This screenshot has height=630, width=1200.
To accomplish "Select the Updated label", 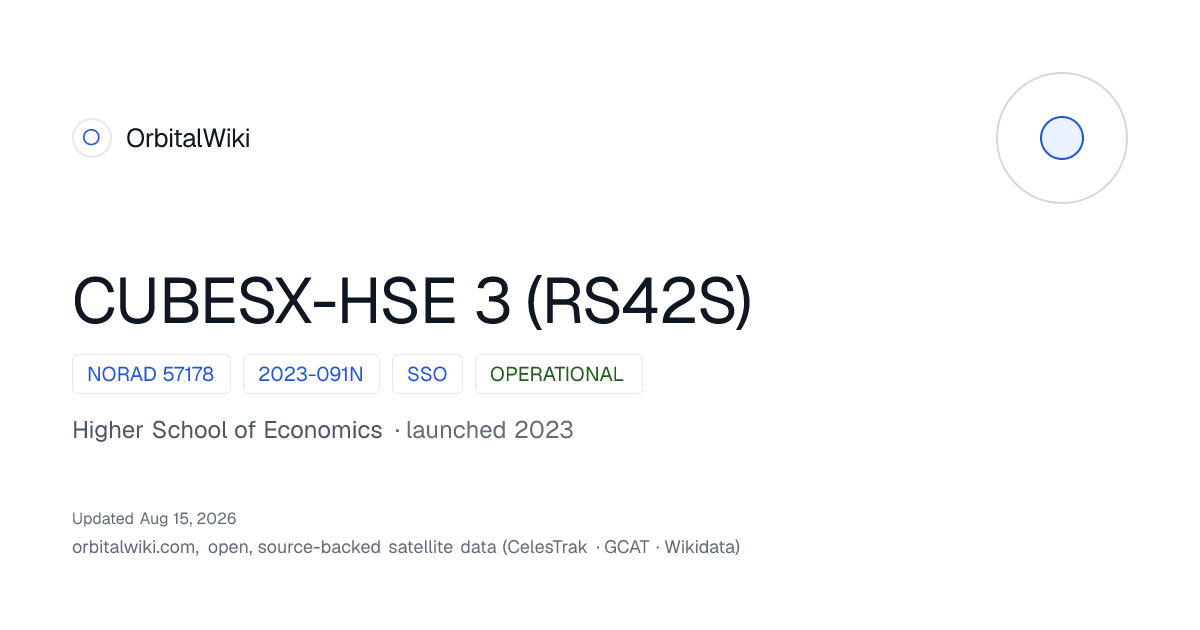I will 103,518.
